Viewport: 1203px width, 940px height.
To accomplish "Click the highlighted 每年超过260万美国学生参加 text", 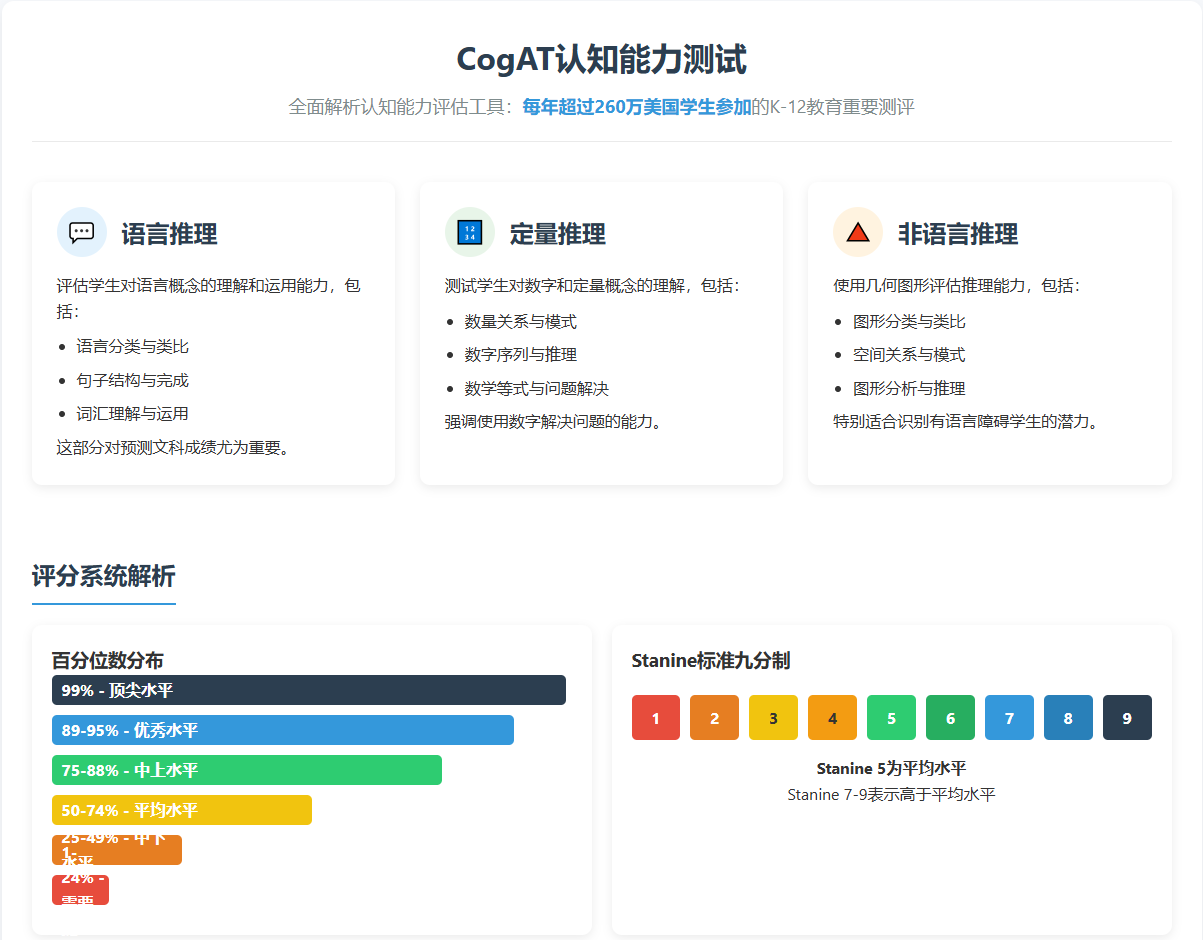I will tap(636, 107).
